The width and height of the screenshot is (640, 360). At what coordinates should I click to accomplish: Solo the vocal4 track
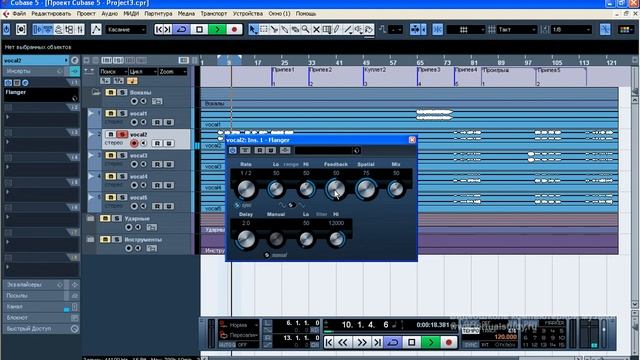tap(122, 176)
